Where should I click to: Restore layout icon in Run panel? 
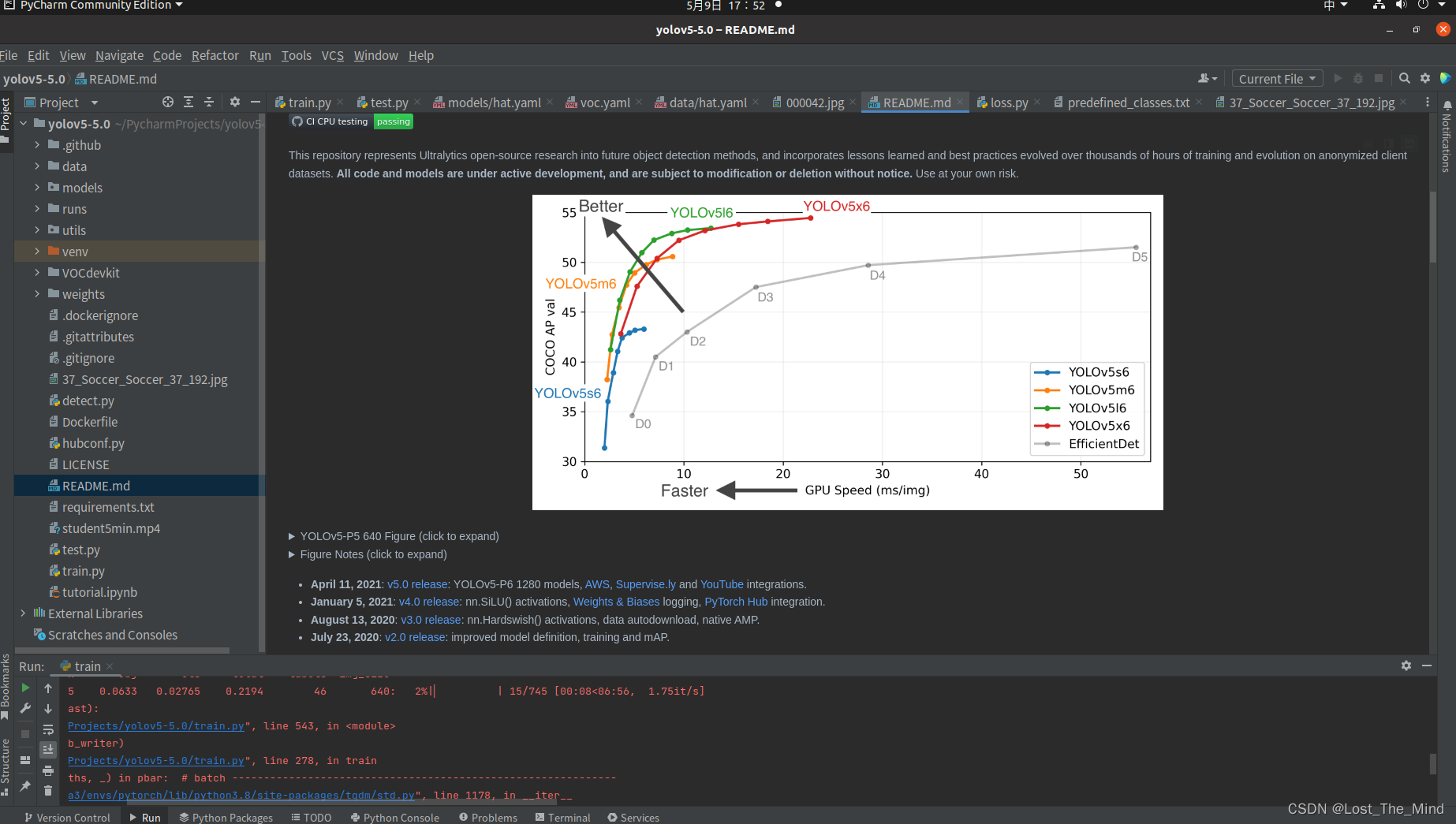25,760
